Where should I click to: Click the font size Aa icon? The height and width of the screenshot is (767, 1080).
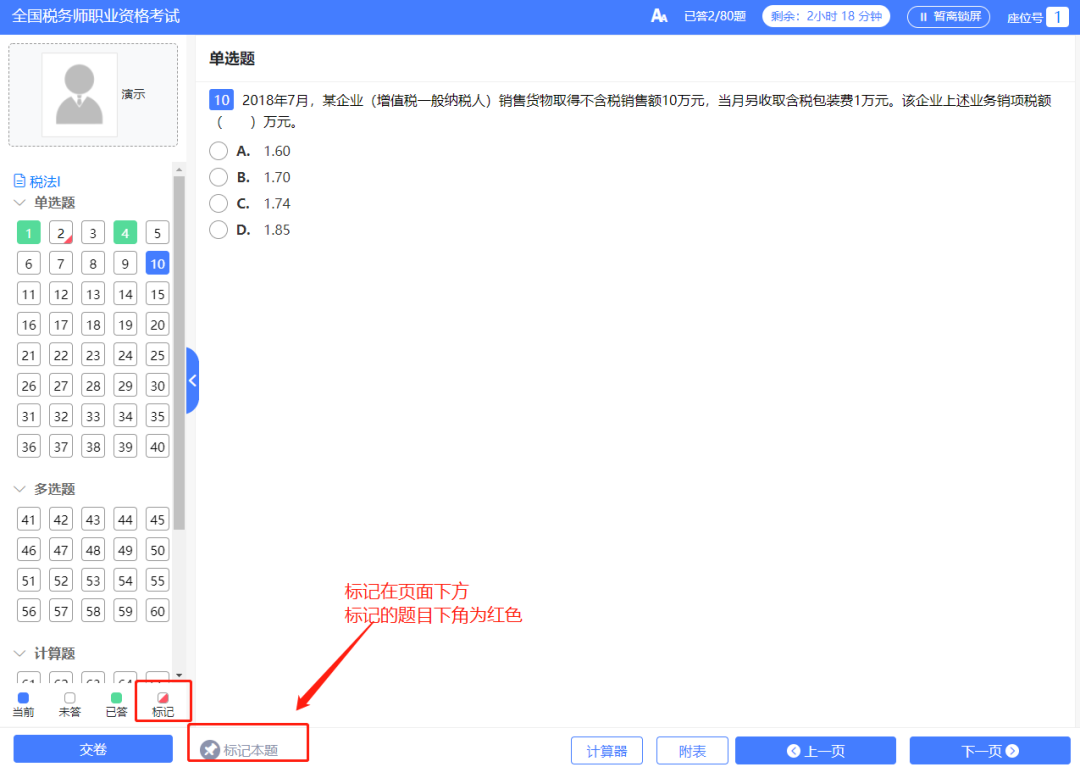pyautogui.click(x=658, y=16)
